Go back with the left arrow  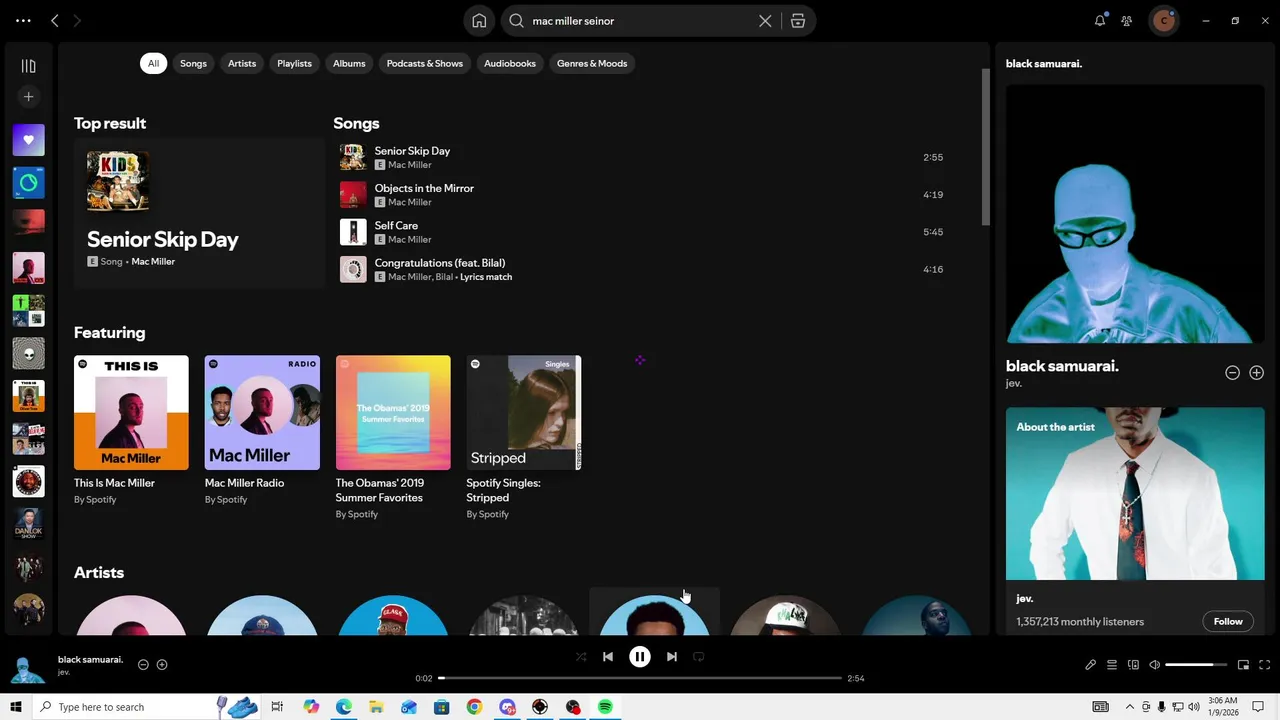tap(55, 20)
